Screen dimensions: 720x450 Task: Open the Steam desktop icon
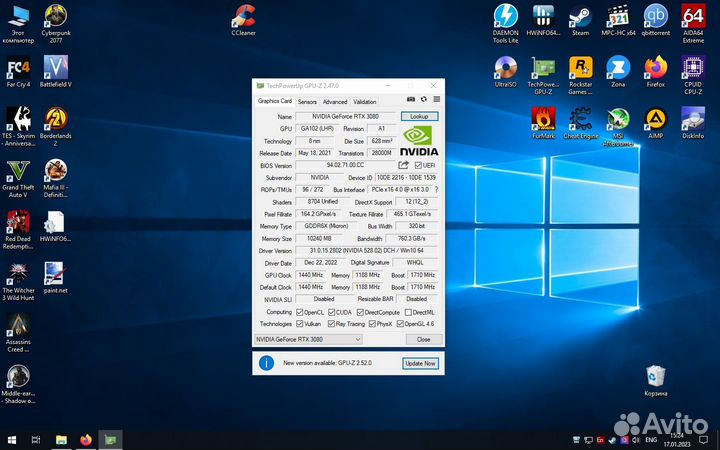580,20
